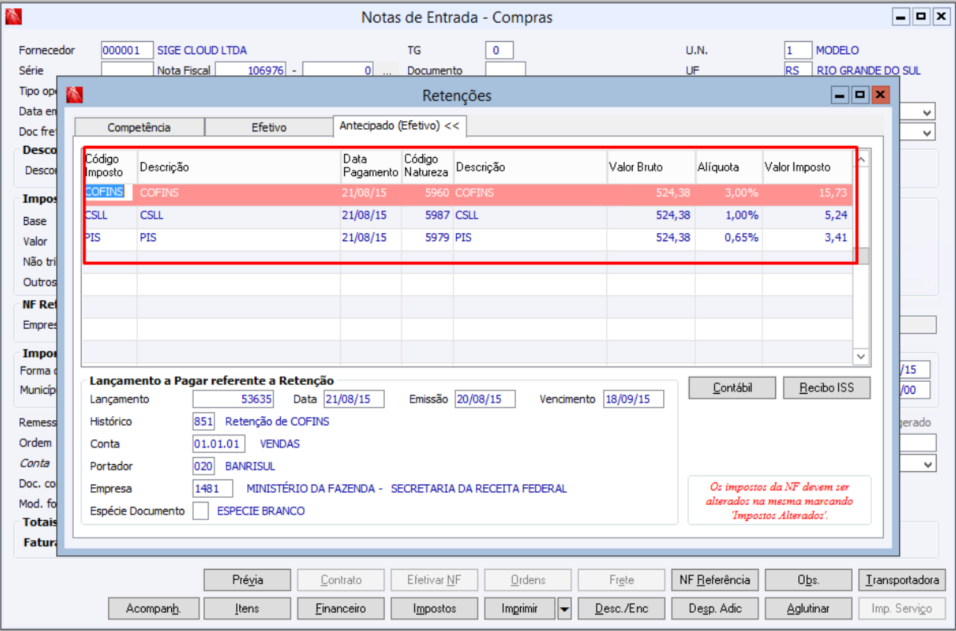
Task: Open the Imprimir dropdown arrow
Action: (x=564, y=608)
